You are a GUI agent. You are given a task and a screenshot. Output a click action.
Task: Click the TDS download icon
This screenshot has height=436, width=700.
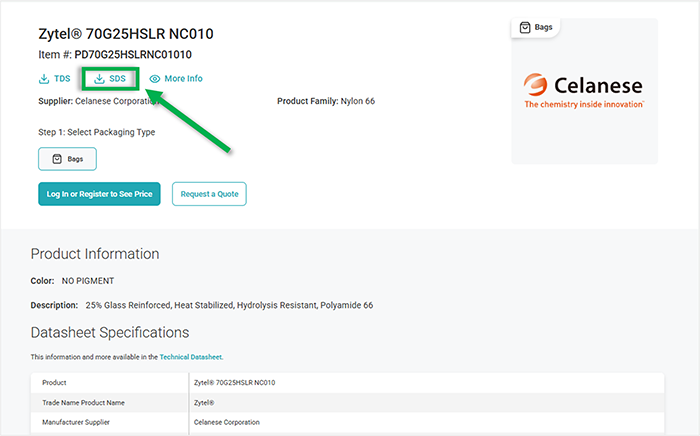pos(44,79)
